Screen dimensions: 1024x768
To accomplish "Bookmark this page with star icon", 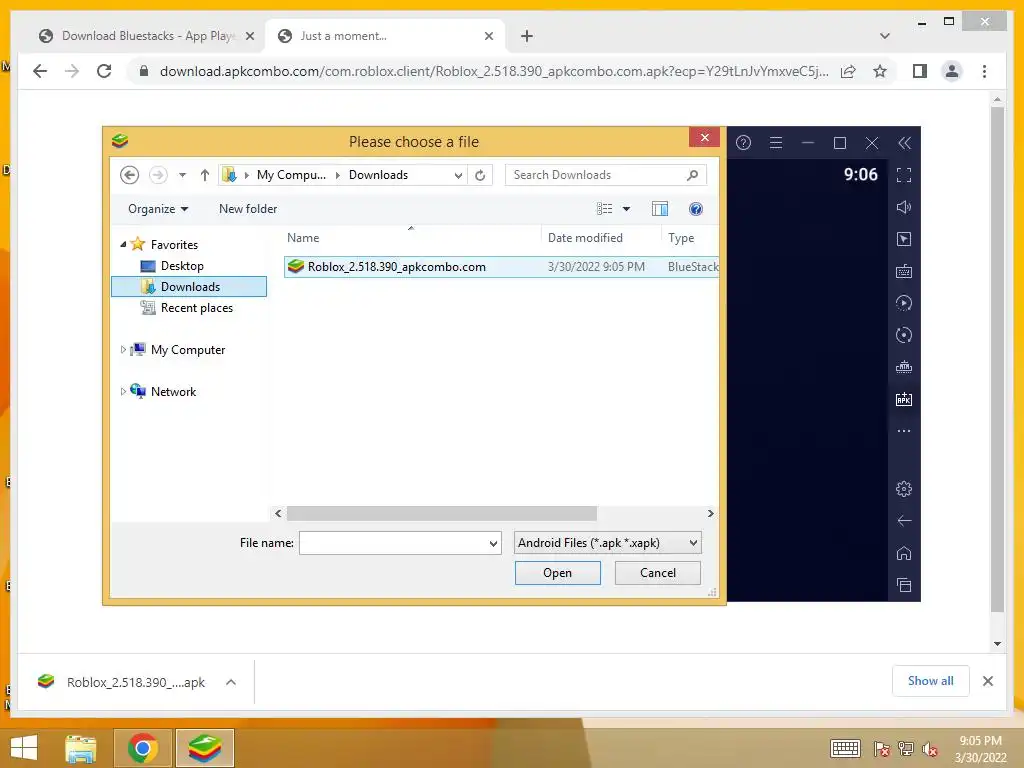I will coord(880,71).
